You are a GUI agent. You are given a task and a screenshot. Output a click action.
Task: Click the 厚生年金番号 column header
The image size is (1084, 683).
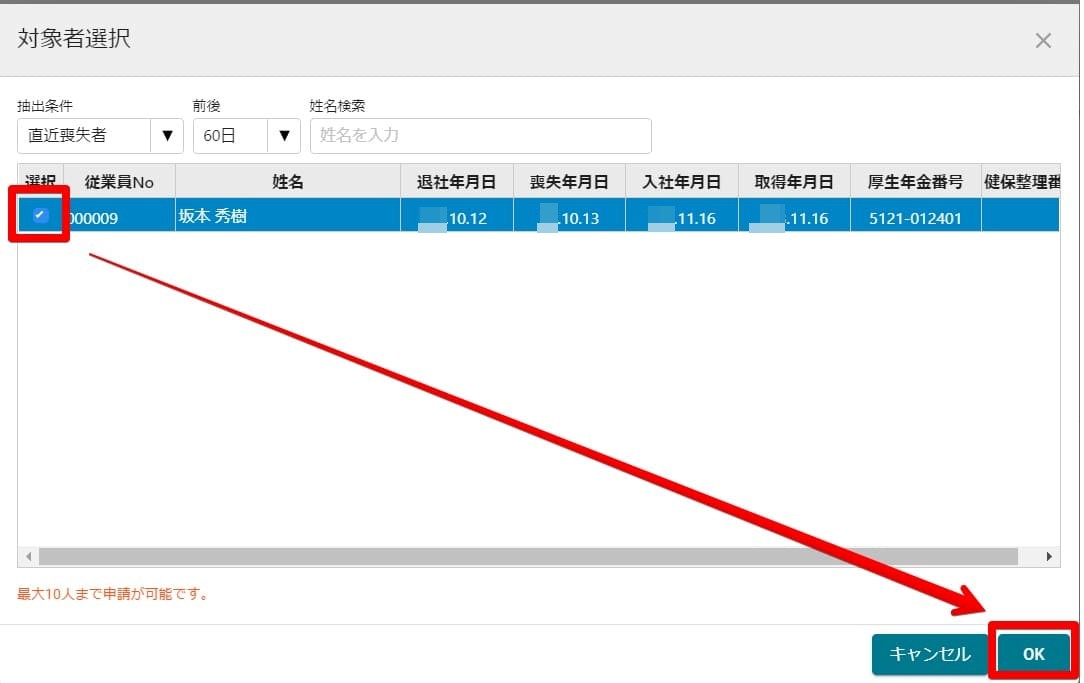[915, 182]
